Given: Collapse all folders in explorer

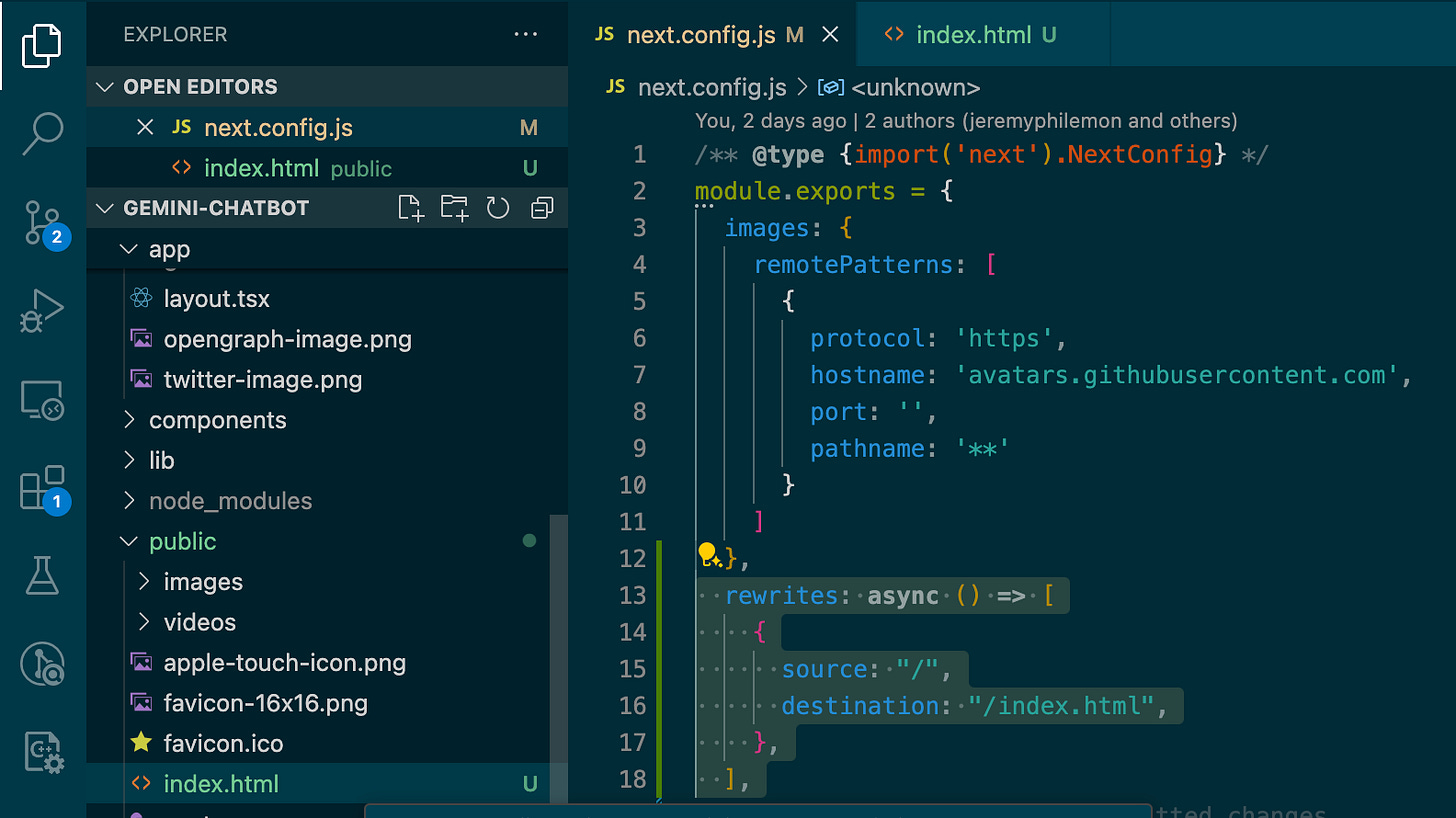Looking at the screenshot, I should [542, 208].
